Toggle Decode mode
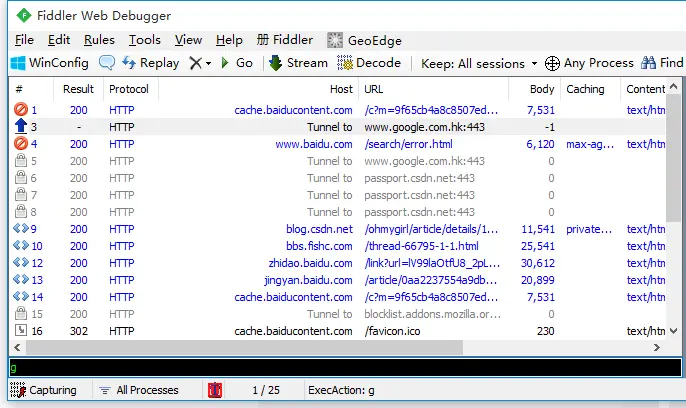Image resolution: width=686 pixels, height=408 pixels. click(x=368, y=63)
